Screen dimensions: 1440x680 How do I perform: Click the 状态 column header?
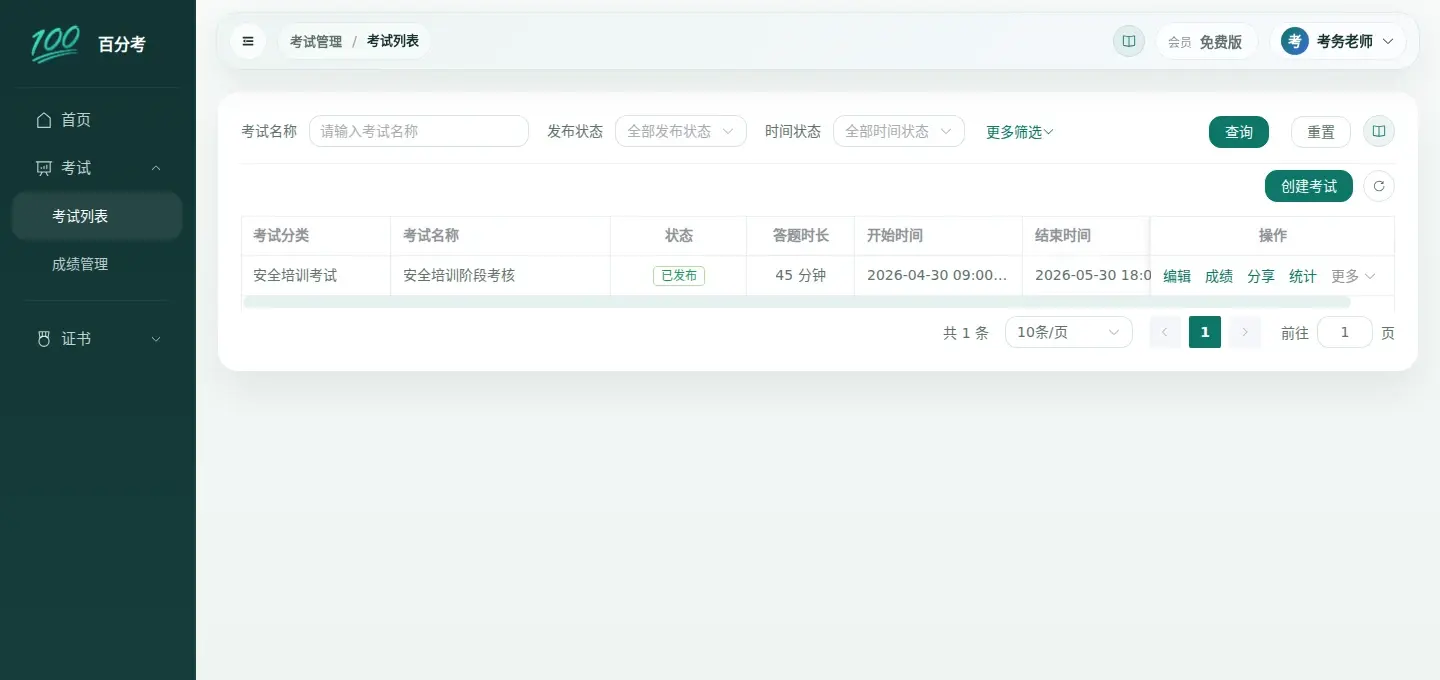(x=679, y=236)
